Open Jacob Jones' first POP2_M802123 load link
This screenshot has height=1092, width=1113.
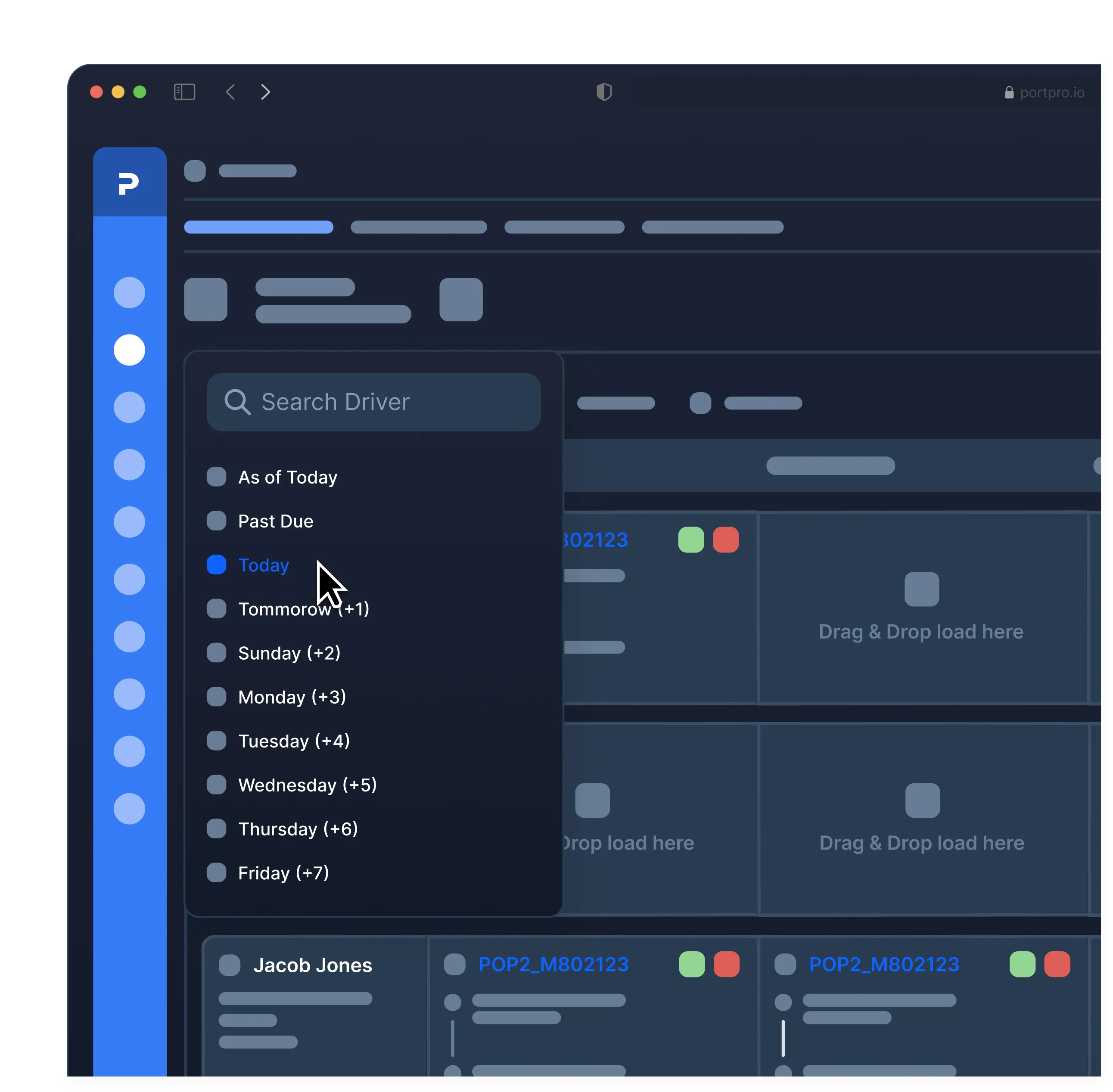click(553, 965)
